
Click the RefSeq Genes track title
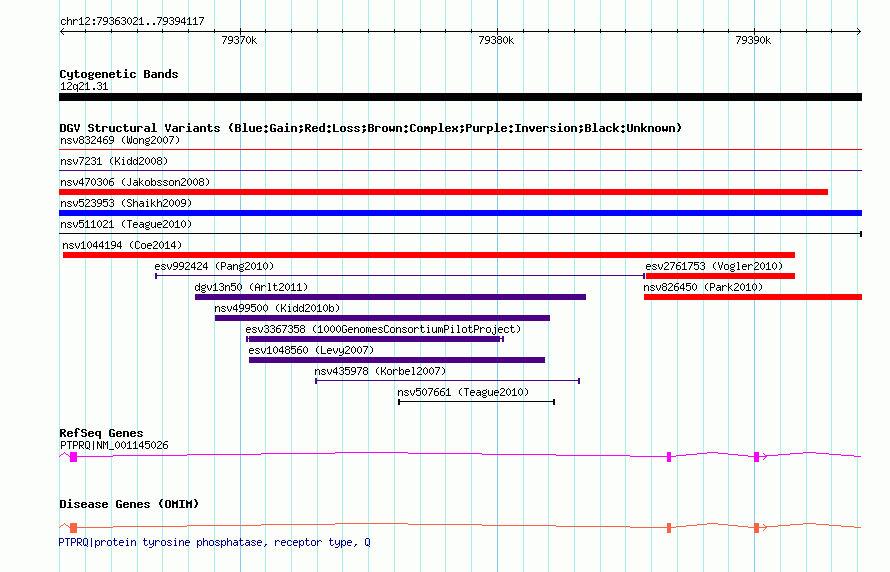click(x=101, y=433)
